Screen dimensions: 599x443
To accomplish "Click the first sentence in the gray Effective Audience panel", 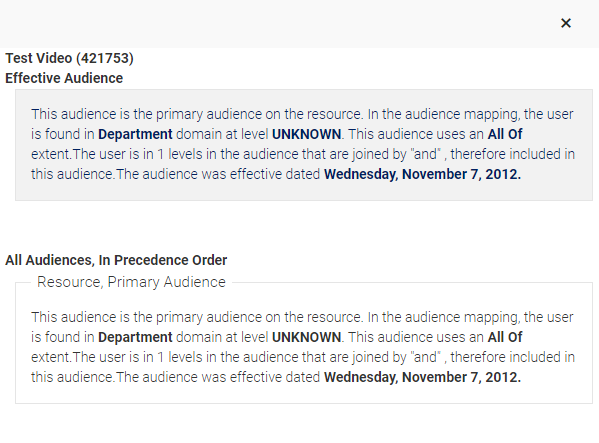I will pos(198,114).
